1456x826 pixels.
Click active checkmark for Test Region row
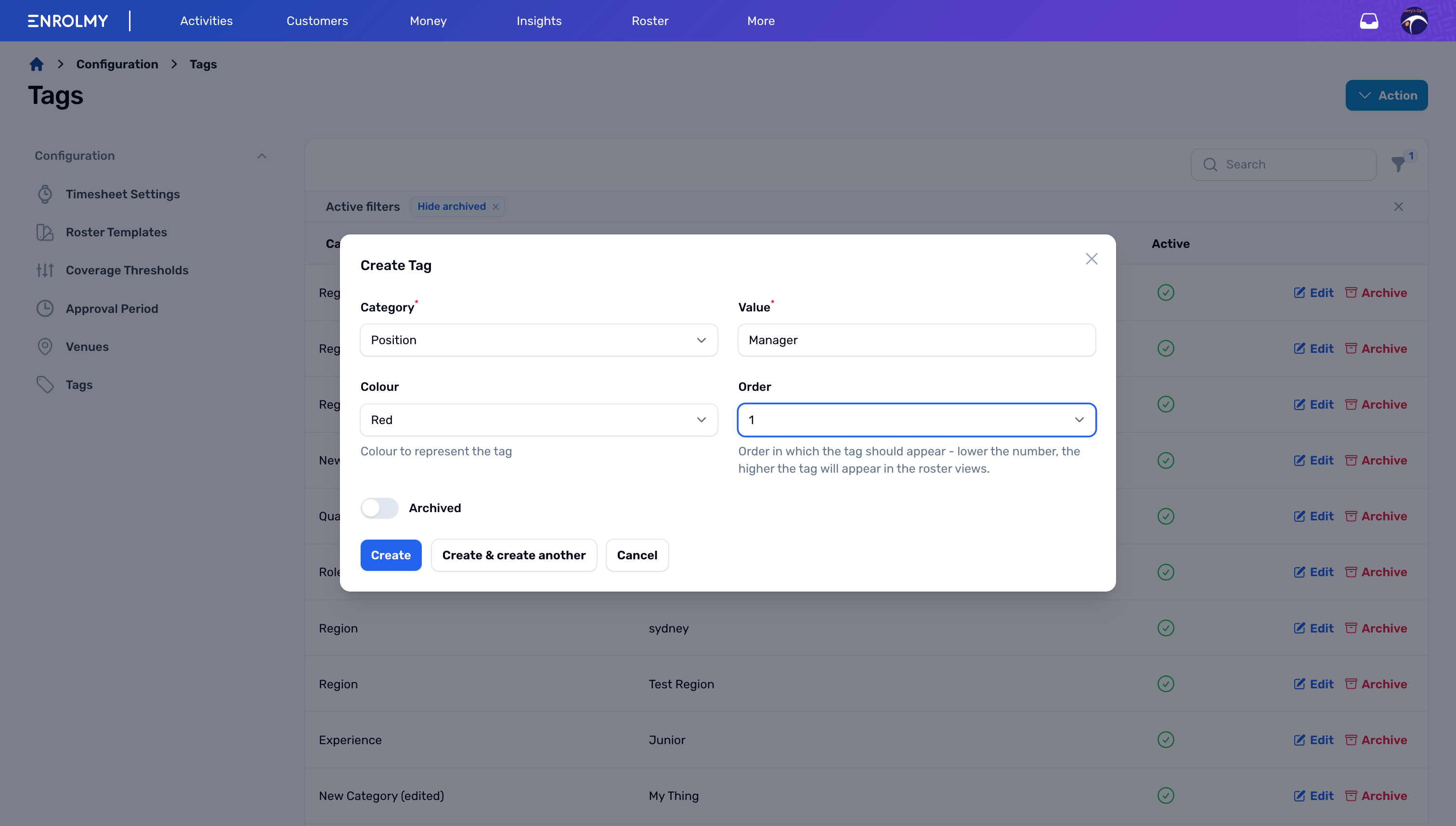click(x=1166, y=684)
